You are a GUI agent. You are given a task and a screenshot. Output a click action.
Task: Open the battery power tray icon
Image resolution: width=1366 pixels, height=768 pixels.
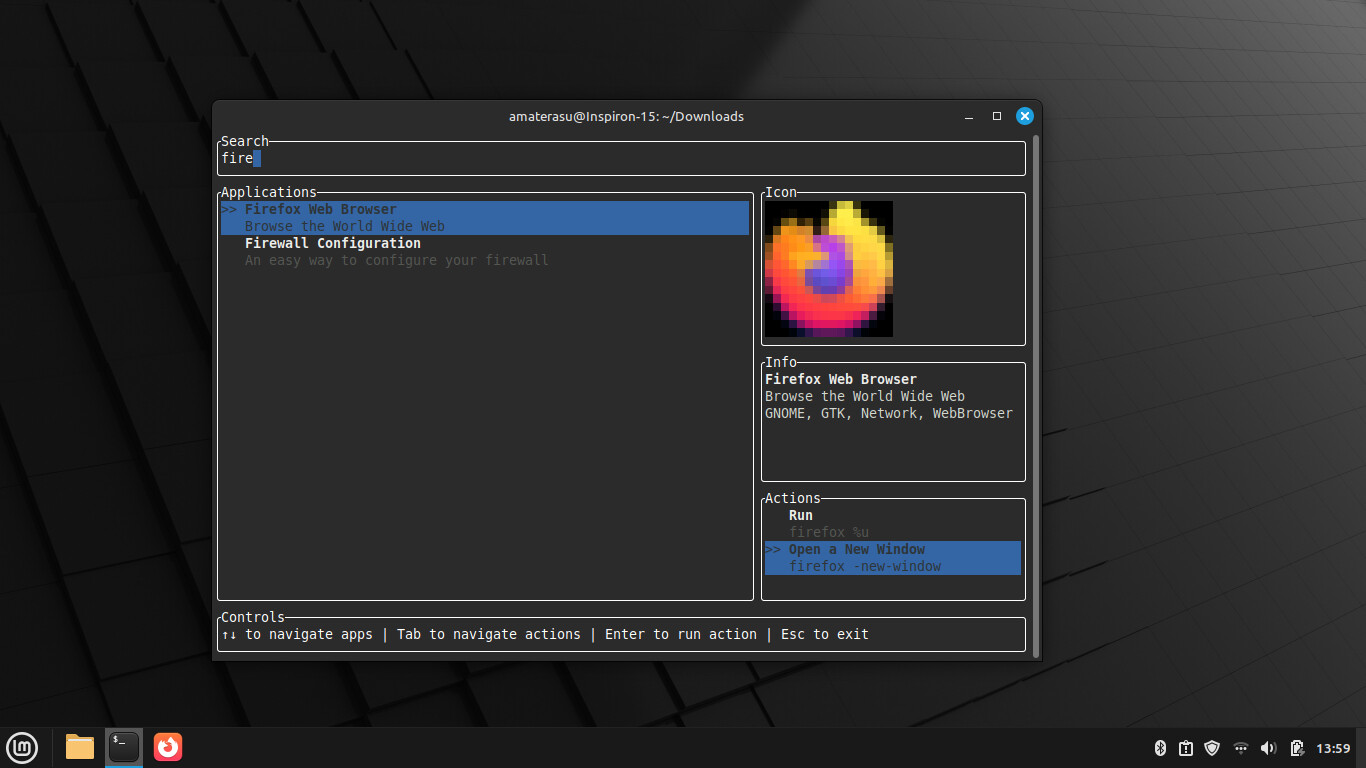[1297, 748]
